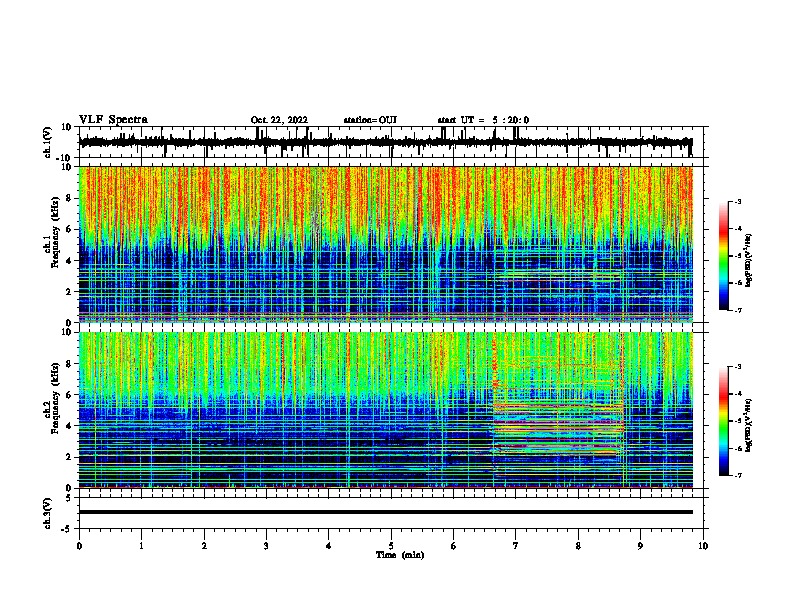
Task: Click the "-3" label on ch.1 color bar
Action: [x=737, y=201]
